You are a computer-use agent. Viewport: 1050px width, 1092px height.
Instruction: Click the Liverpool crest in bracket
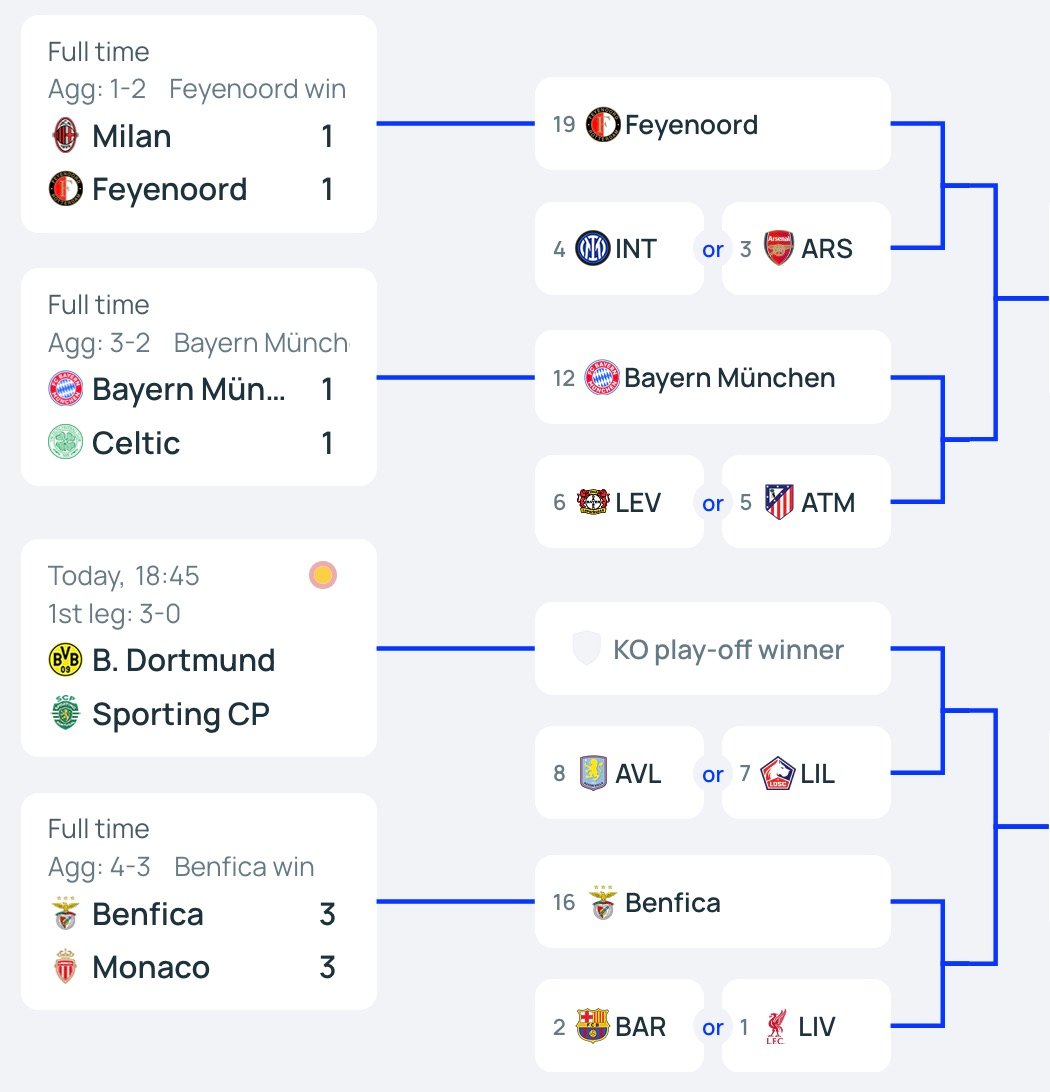coord(775,1026)
